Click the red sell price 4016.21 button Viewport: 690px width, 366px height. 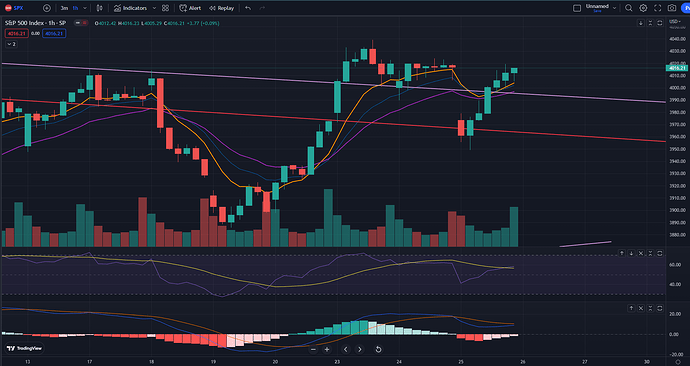(x=17, y=33)
